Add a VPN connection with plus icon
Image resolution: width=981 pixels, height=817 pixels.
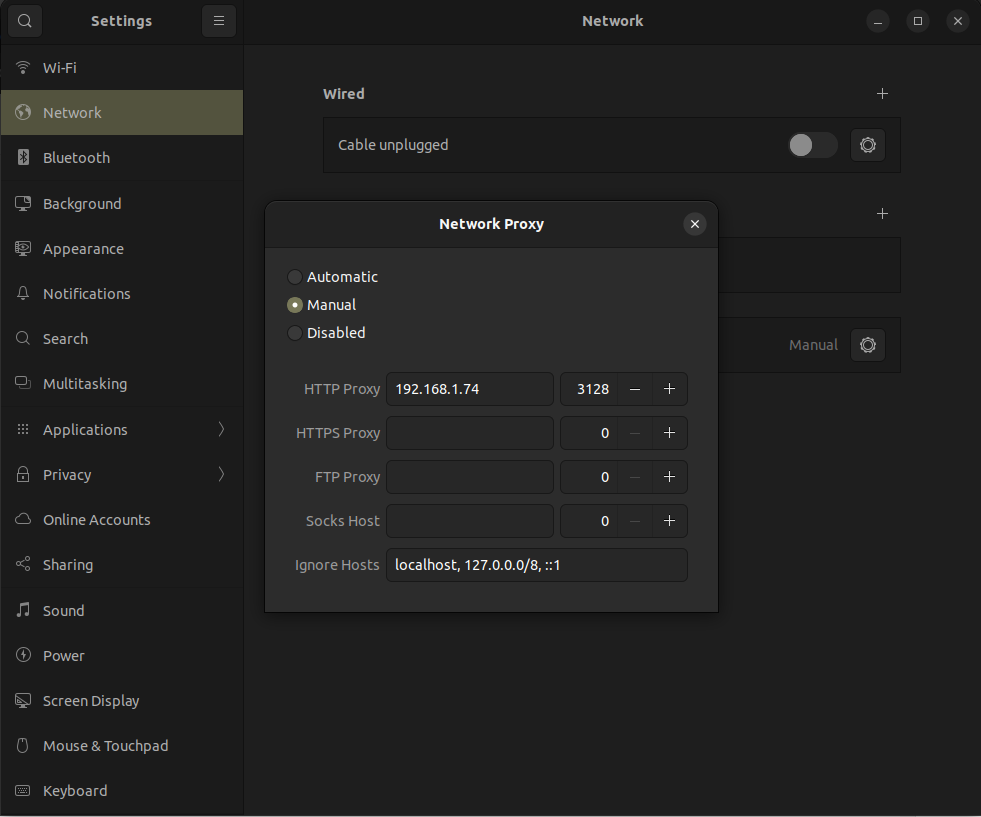(882, 214)
